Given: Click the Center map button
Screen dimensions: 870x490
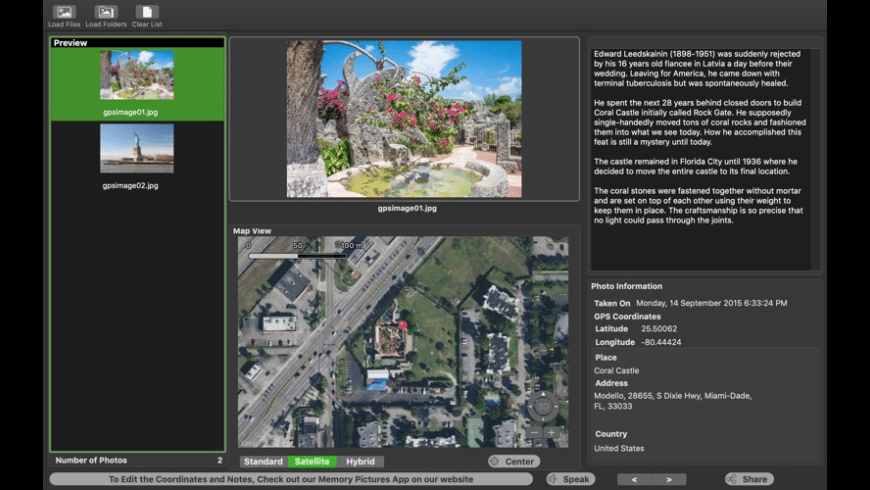Looking at the screenshot, I should [514, 461].
